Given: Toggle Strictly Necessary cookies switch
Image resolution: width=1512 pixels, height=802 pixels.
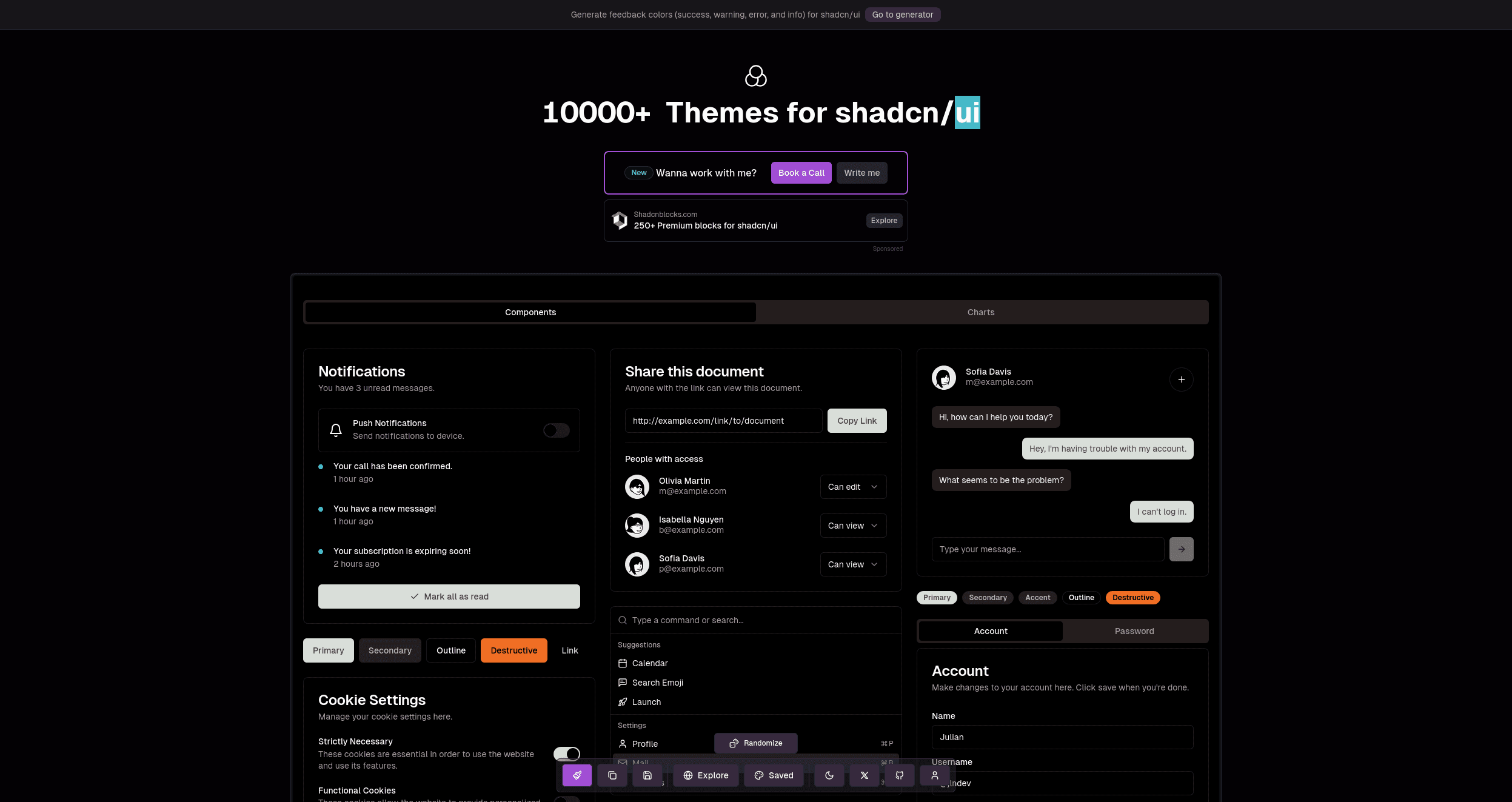Looking at the screenshot, I should pyautogui.click(x=566, y=754).
